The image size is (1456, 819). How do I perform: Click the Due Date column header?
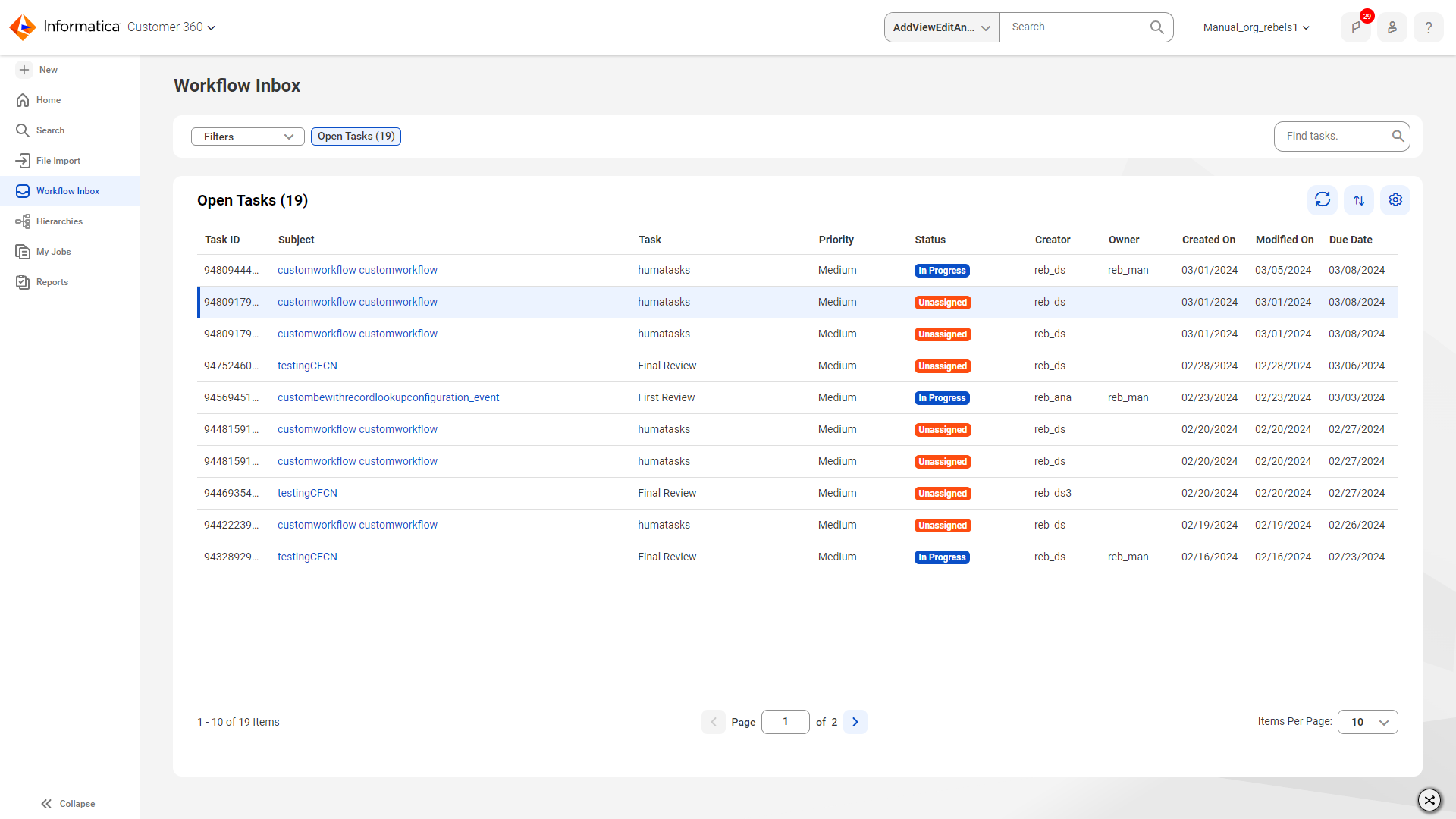pos(1351,240)
